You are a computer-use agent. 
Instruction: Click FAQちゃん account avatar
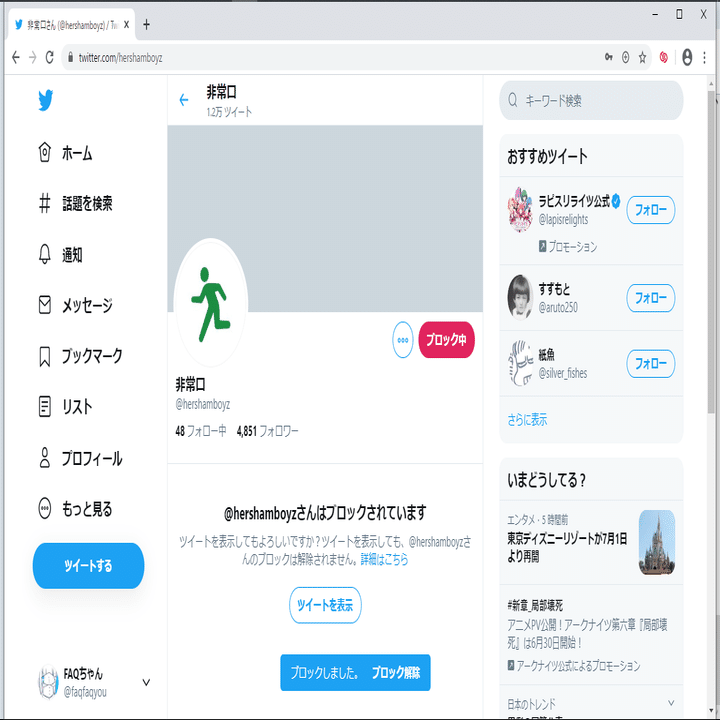(48, 682)
